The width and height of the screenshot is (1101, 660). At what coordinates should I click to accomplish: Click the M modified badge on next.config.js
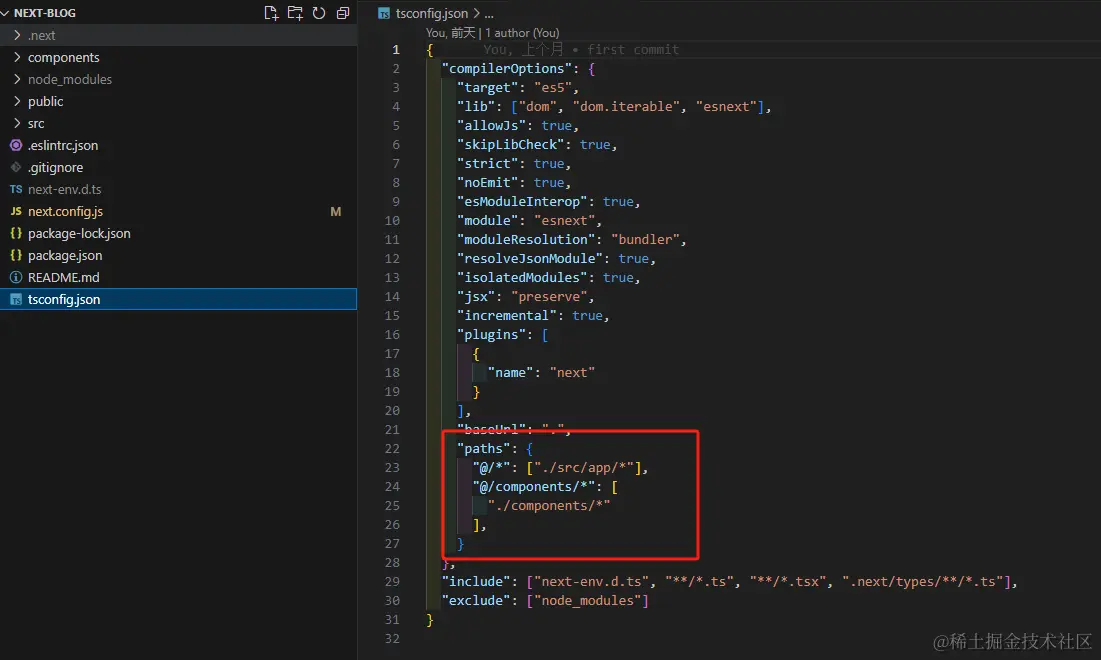(x=336, y=211)
